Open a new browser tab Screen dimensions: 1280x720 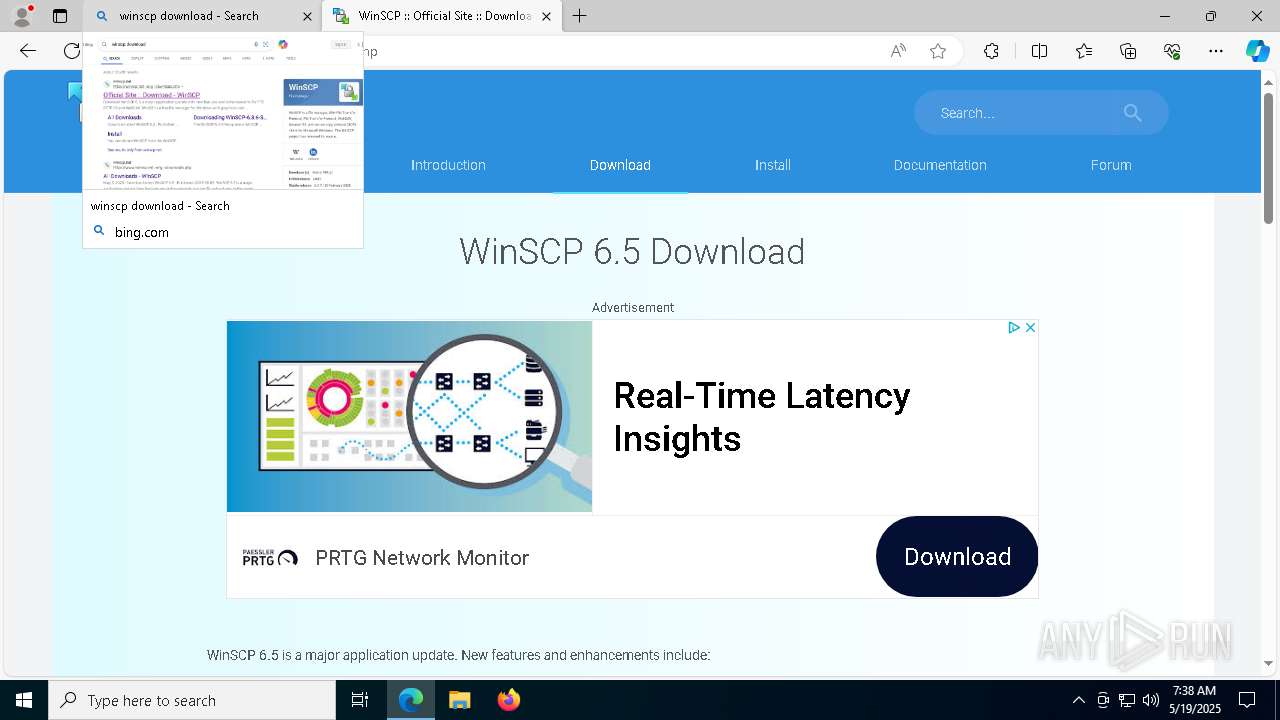[x=580, y=16]
